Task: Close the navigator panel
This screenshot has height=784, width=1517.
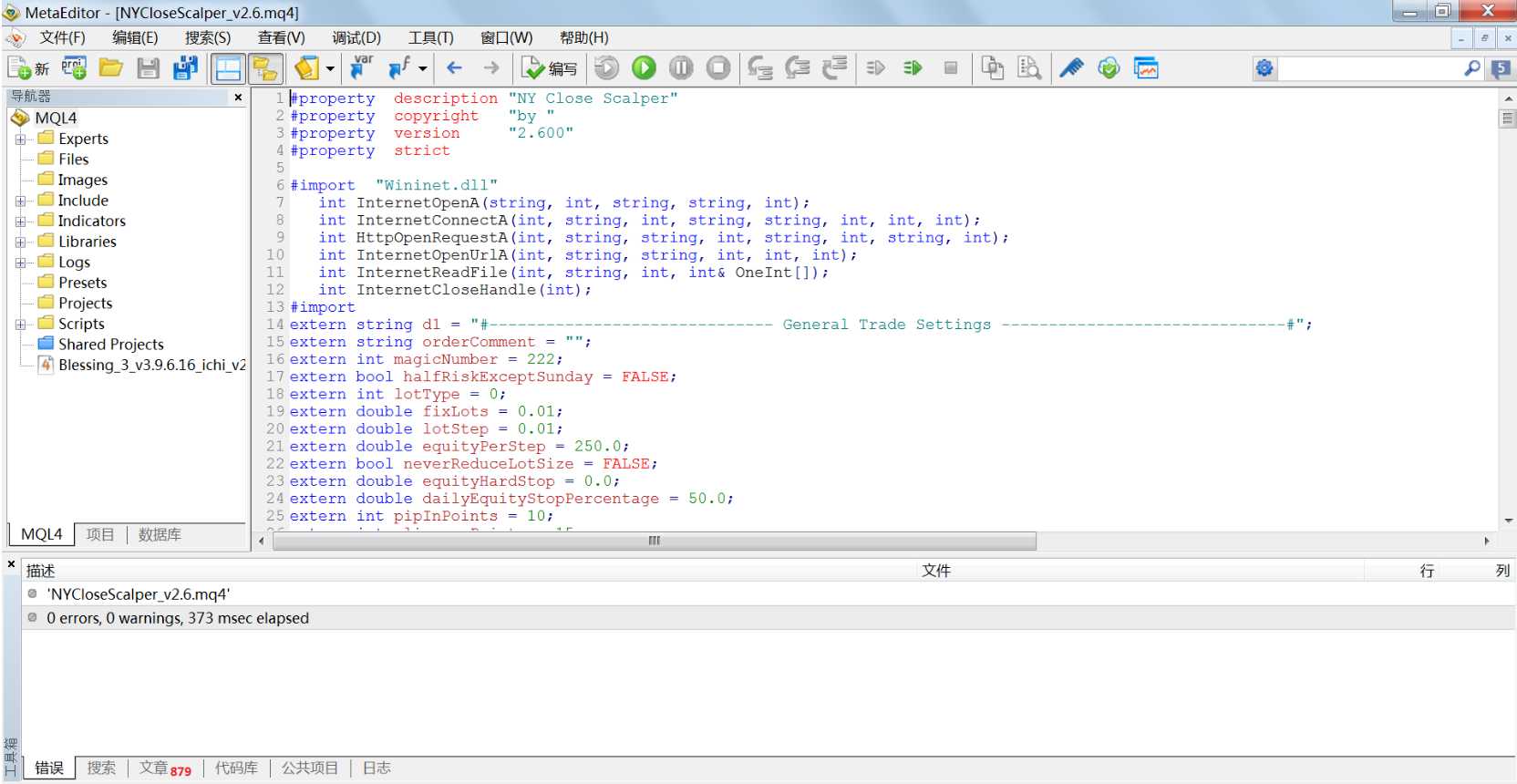Action: pos(238,97)
